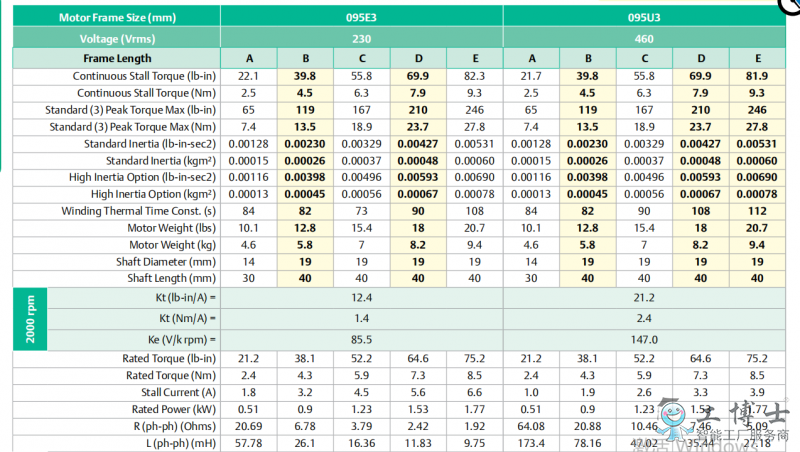Click row label 'Rated Torque (lb-in)'

pyautogui.click(x=169, y=359)
